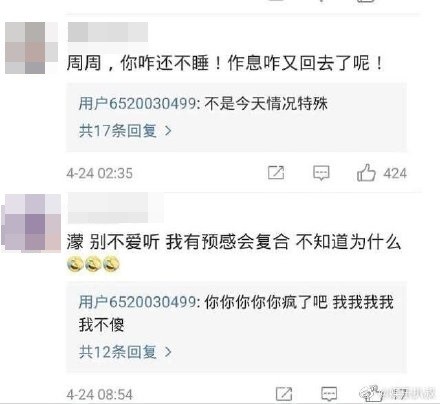Screen dimensions: 440x404
Task: Click chevron next to 共12条回复
Action: point(168,352)
